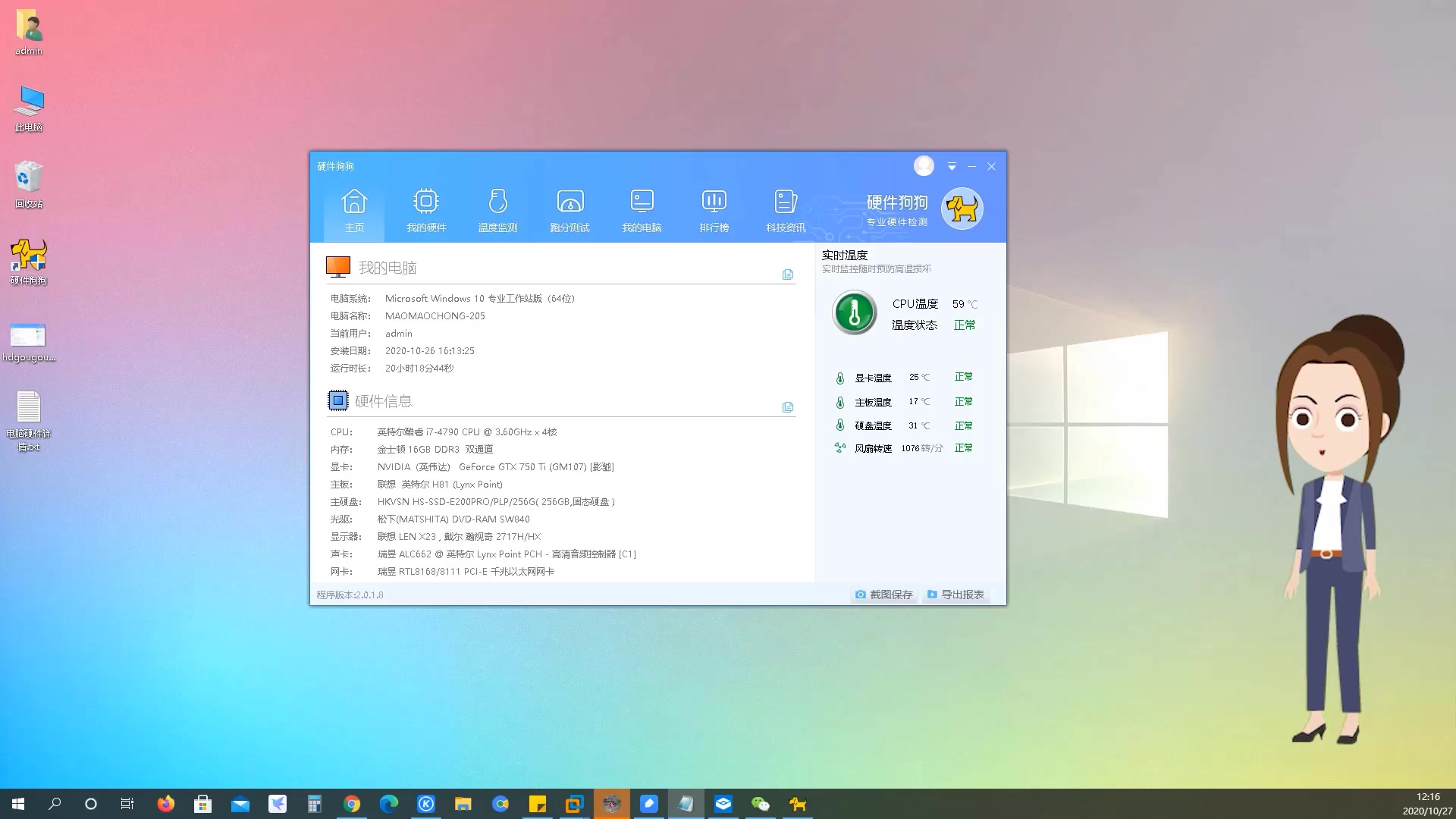Open the Windows Start menu
Viewport: 1456px width, 819px height.
(18, 804)
